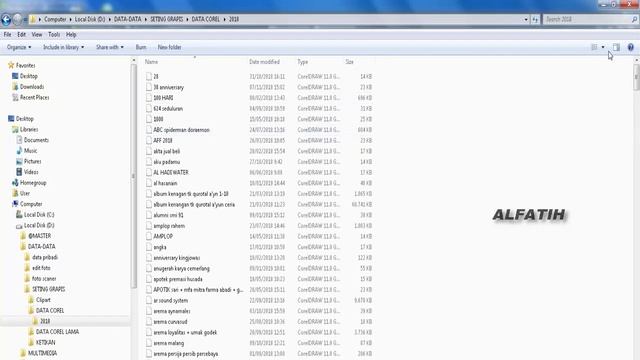The width and height of the screenshot is (640, 360).
Task: Click Local Disk (D:) in address bar
Action: (x=90, y=19)
